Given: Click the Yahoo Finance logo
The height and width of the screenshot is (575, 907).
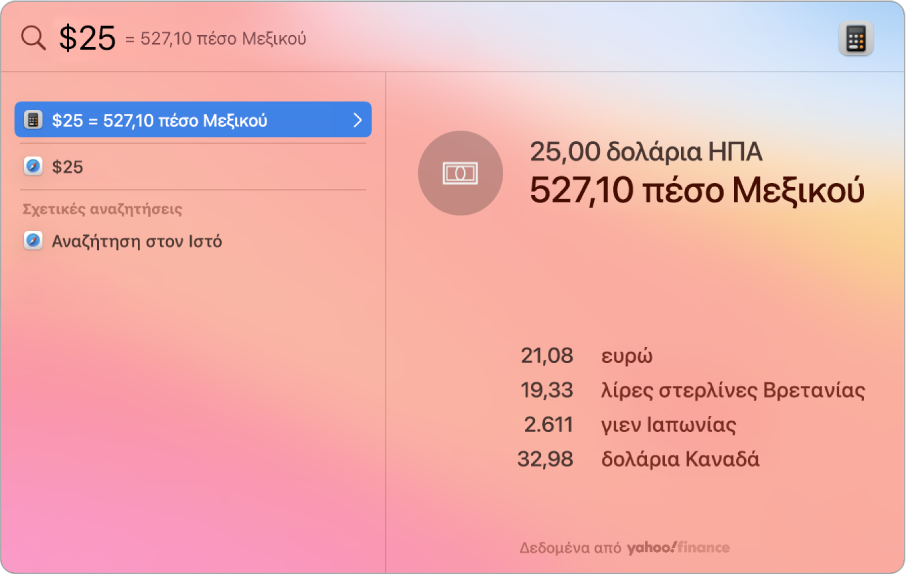Looking at the screenshot, I should pyautogui.click(x=678, y=548).
